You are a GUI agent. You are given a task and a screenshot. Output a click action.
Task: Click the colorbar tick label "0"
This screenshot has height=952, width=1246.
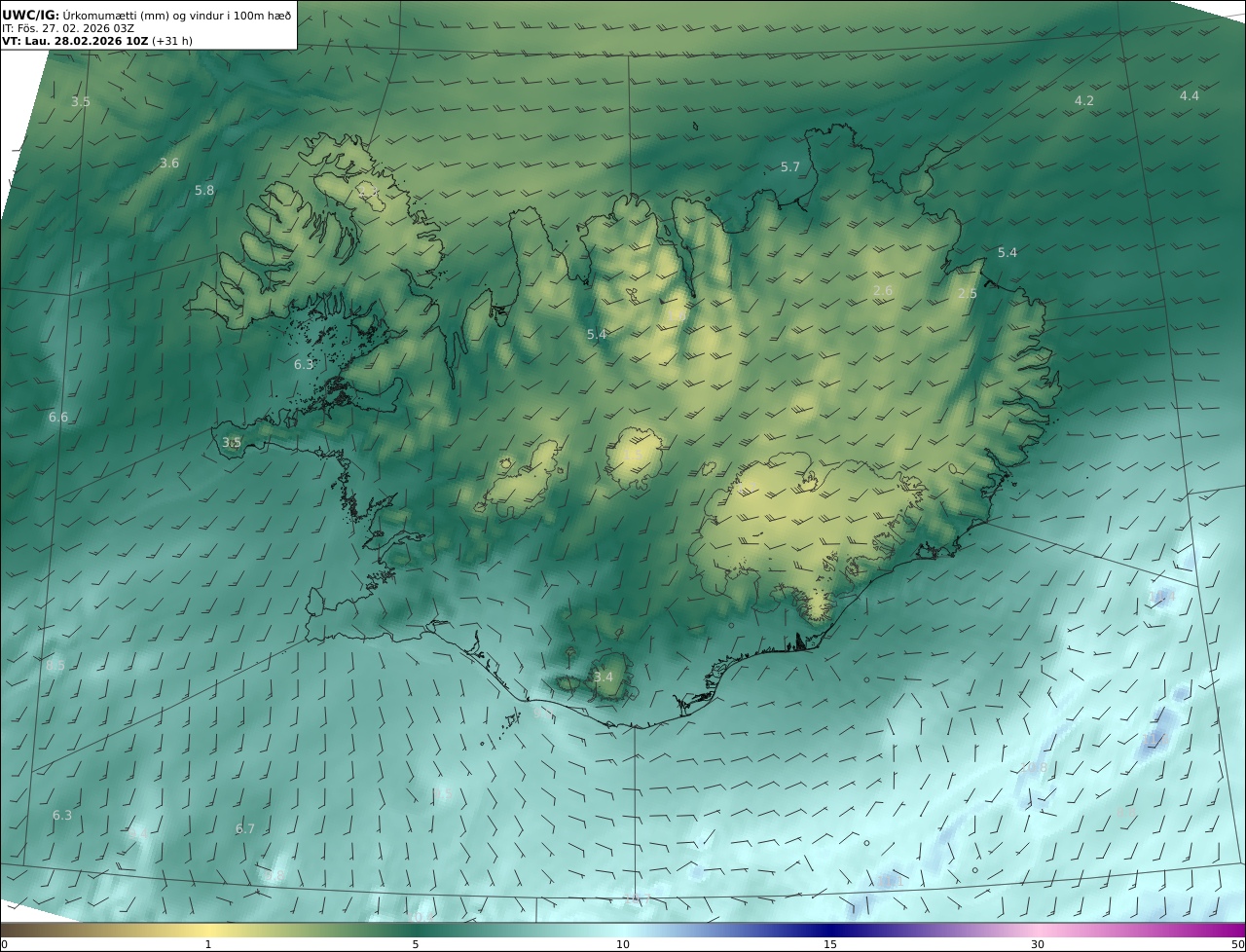click(4, 944)
